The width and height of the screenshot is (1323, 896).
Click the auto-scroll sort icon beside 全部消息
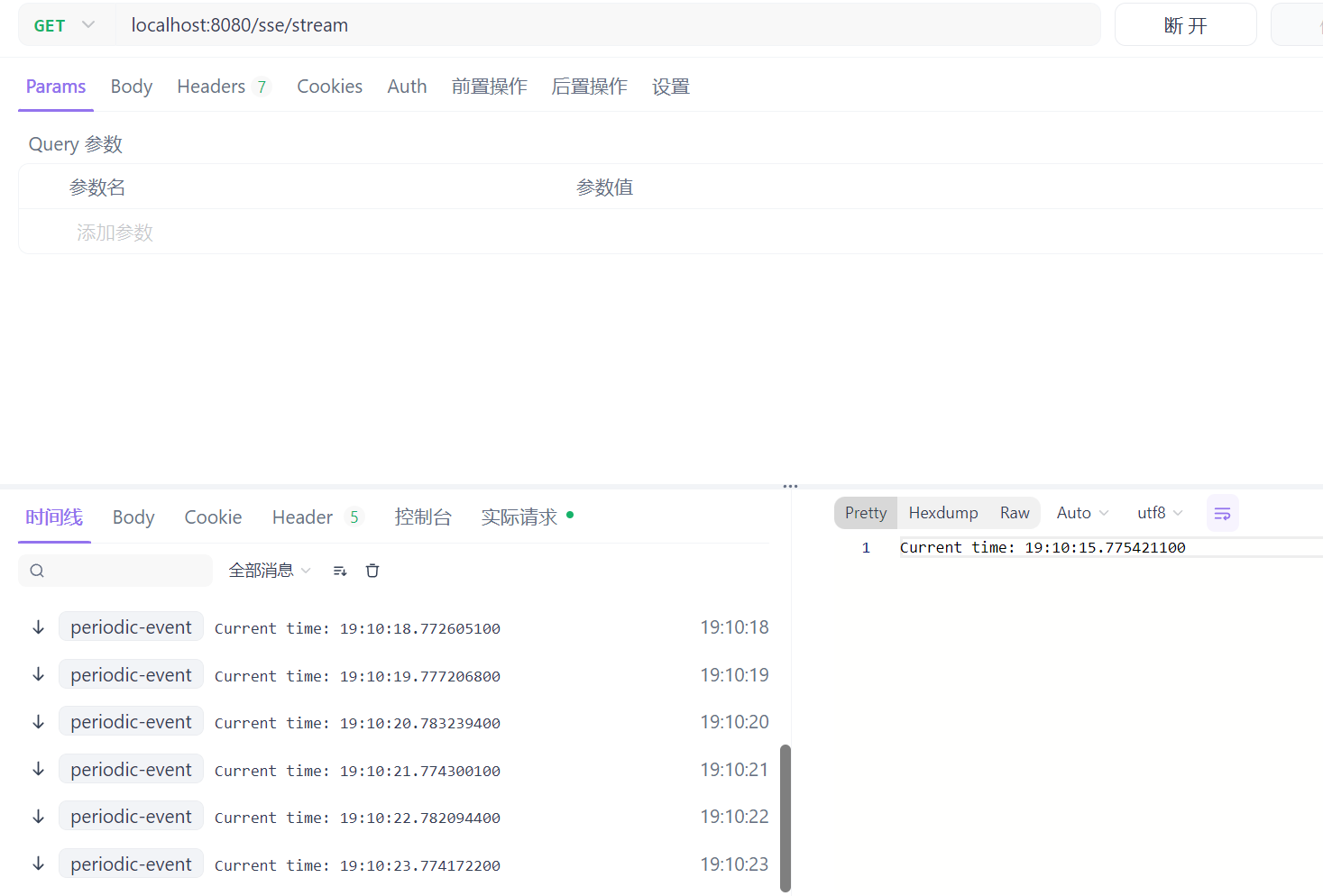pos(339,570)
